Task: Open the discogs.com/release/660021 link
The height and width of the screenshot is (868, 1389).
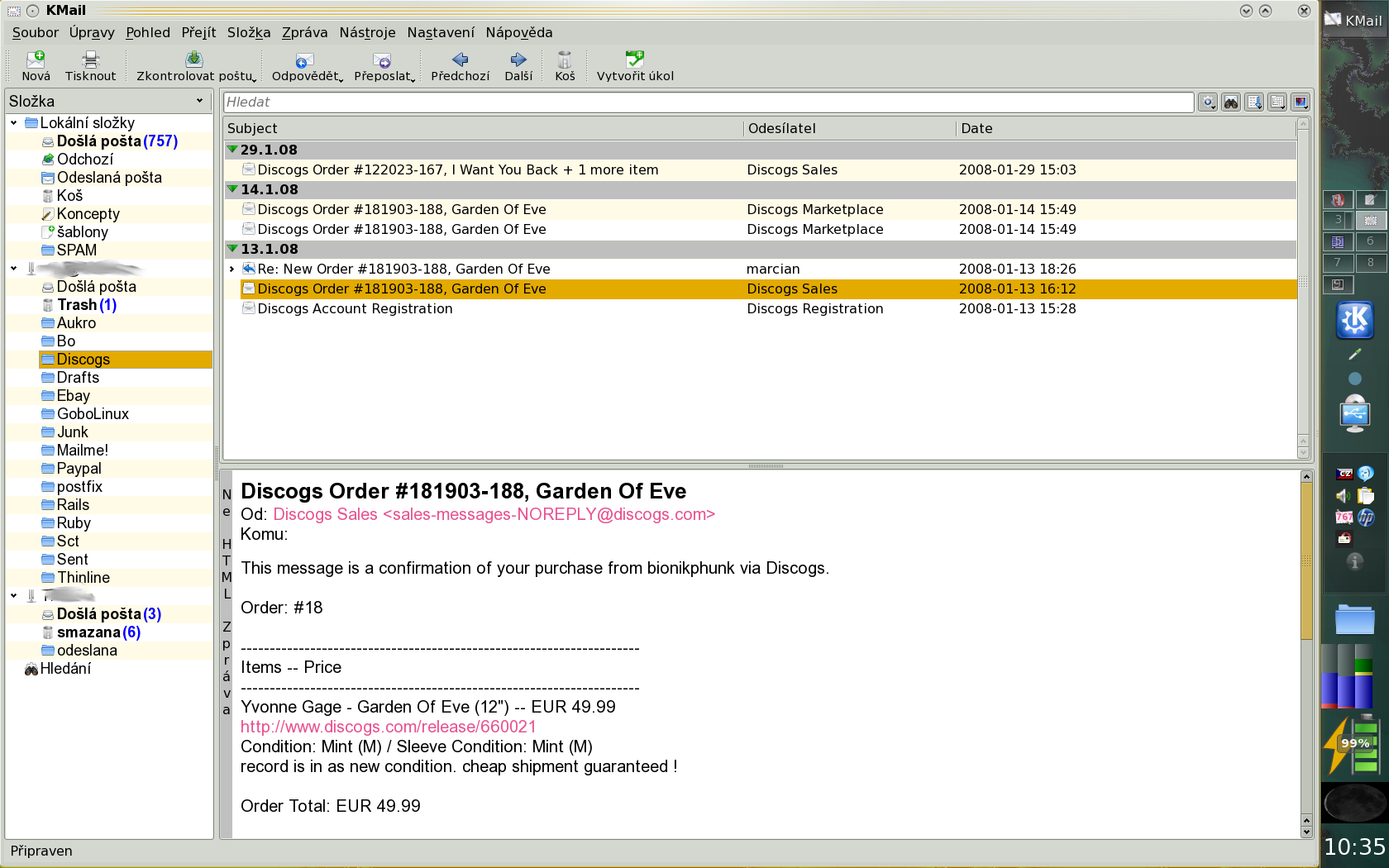Action: click(x=389, y=727)
